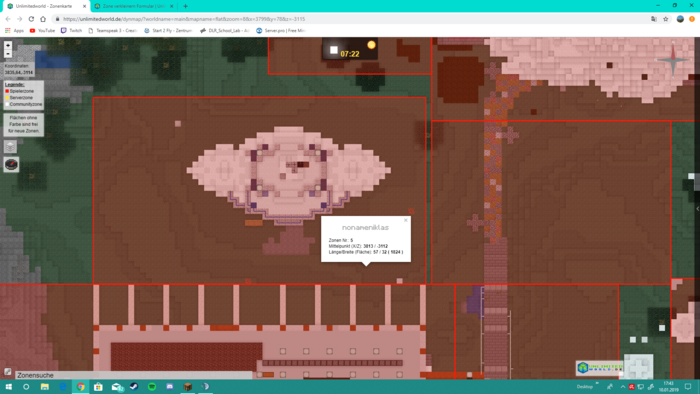The image size is (700, 394).
Task: Open the Twitch bookmark
Action: [71, 31]
